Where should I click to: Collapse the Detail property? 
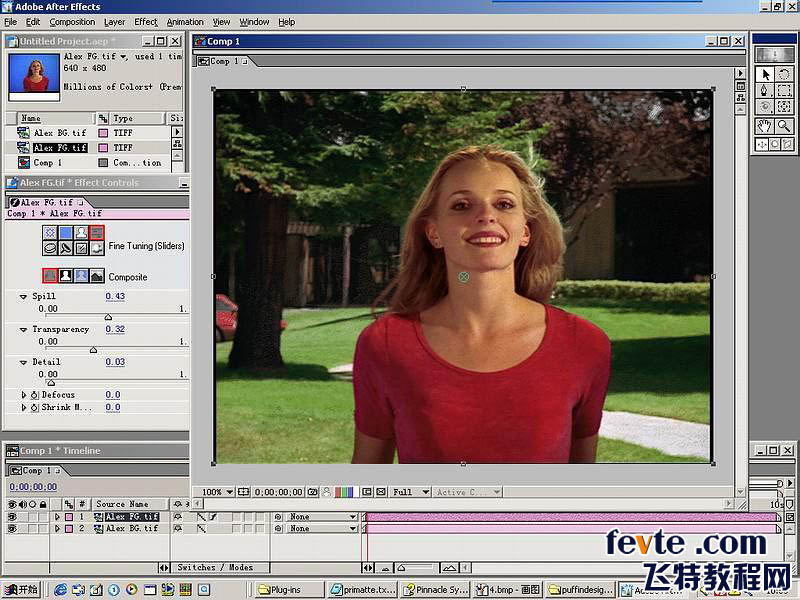coord(23,362)
